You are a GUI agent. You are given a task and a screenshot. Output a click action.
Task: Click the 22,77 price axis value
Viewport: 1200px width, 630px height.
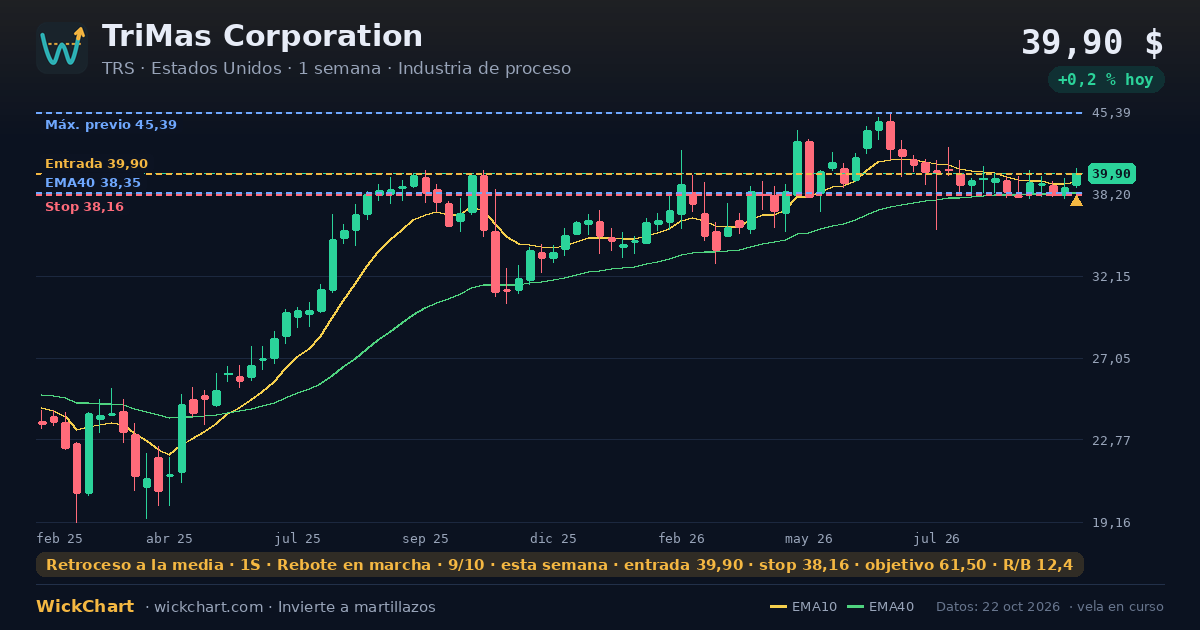tap(1111, 440)
